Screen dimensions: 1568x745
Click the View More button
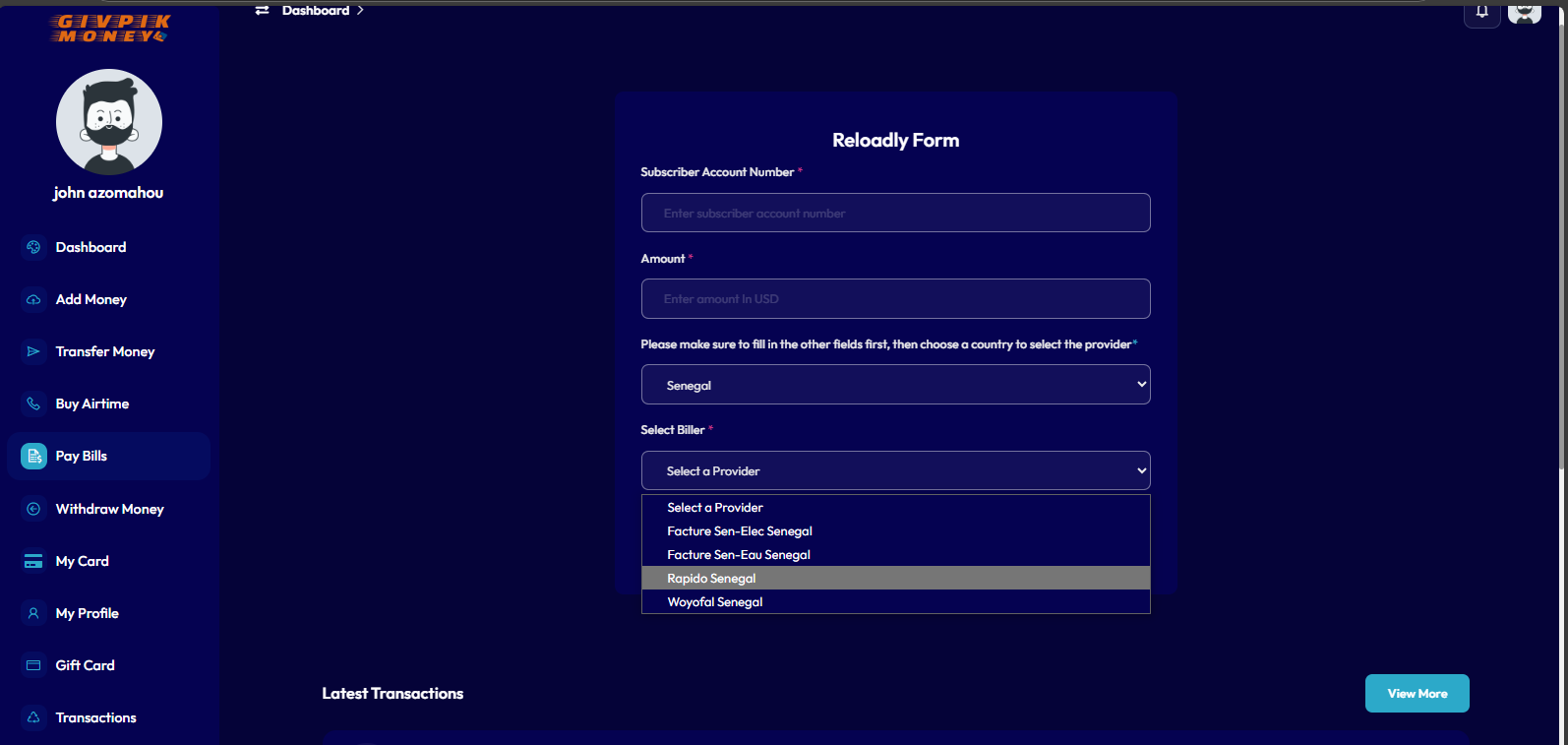click(1417, 693)
